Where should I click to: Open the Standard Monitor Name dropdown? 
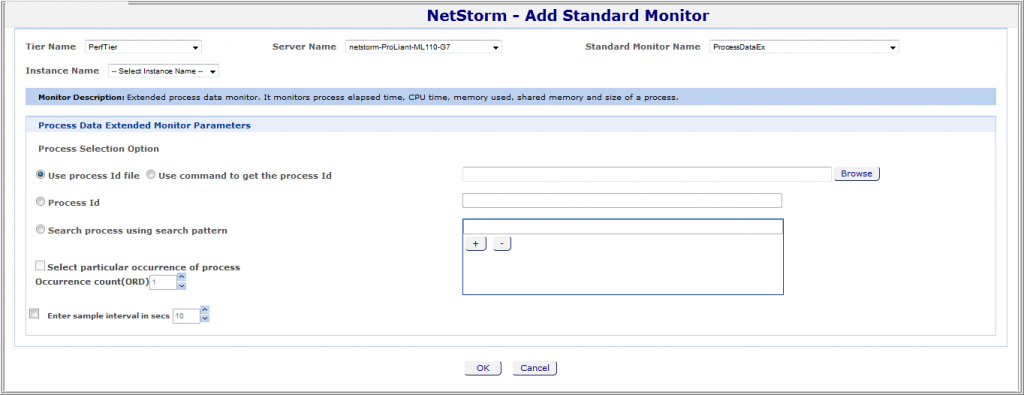(x=804, y=47)
